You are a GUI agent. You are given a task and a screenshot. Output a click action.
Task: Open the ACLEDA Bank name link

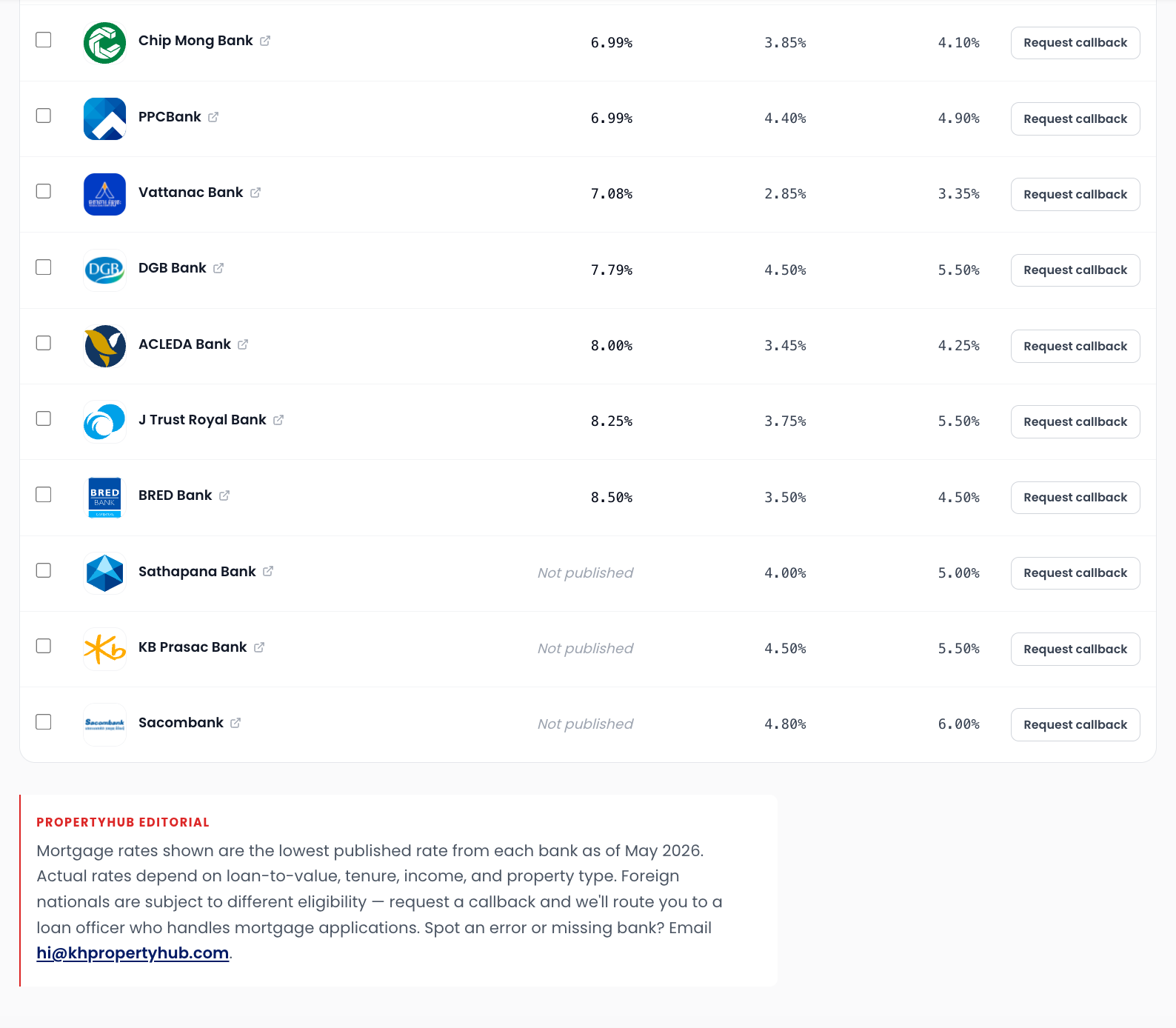click(x=184, y=344)
